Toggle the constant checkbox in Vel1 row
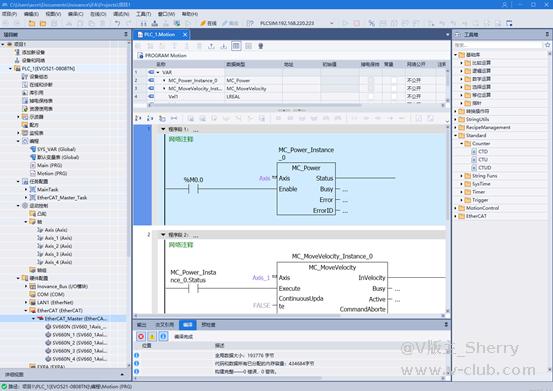 (394, 96)
